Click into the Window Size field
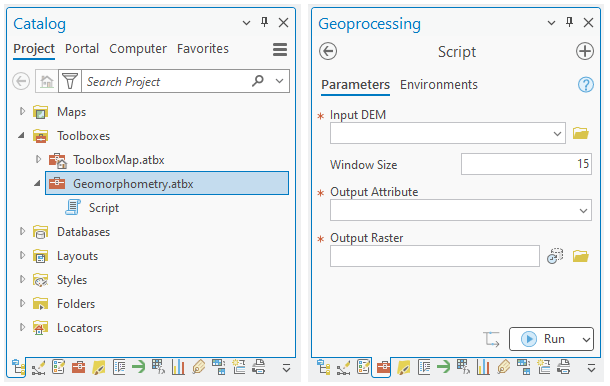The height and width of the screenshot is (386, 610). 526,164
